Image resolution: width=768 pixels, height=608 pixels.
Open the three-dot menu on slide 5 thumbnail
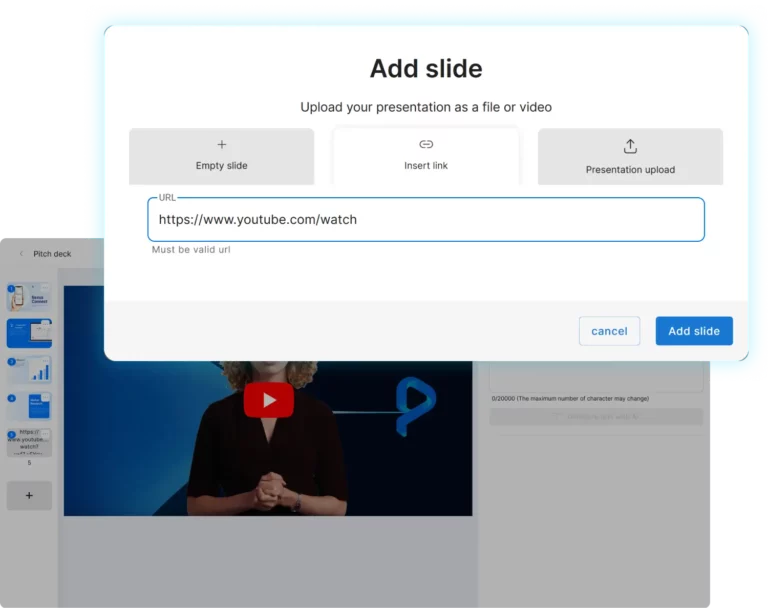45,433
